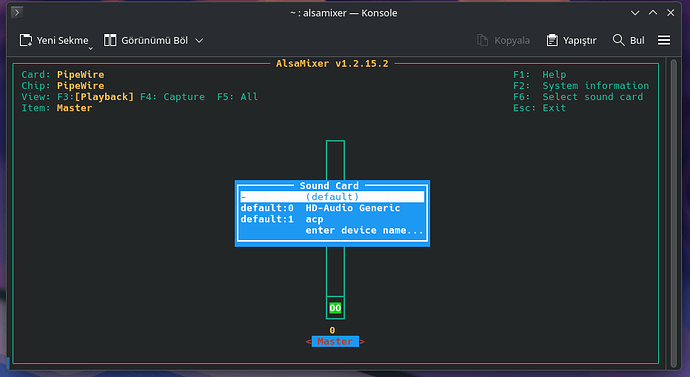Click the Master channel label
This screenshot has height=377, width=690.
335,341
